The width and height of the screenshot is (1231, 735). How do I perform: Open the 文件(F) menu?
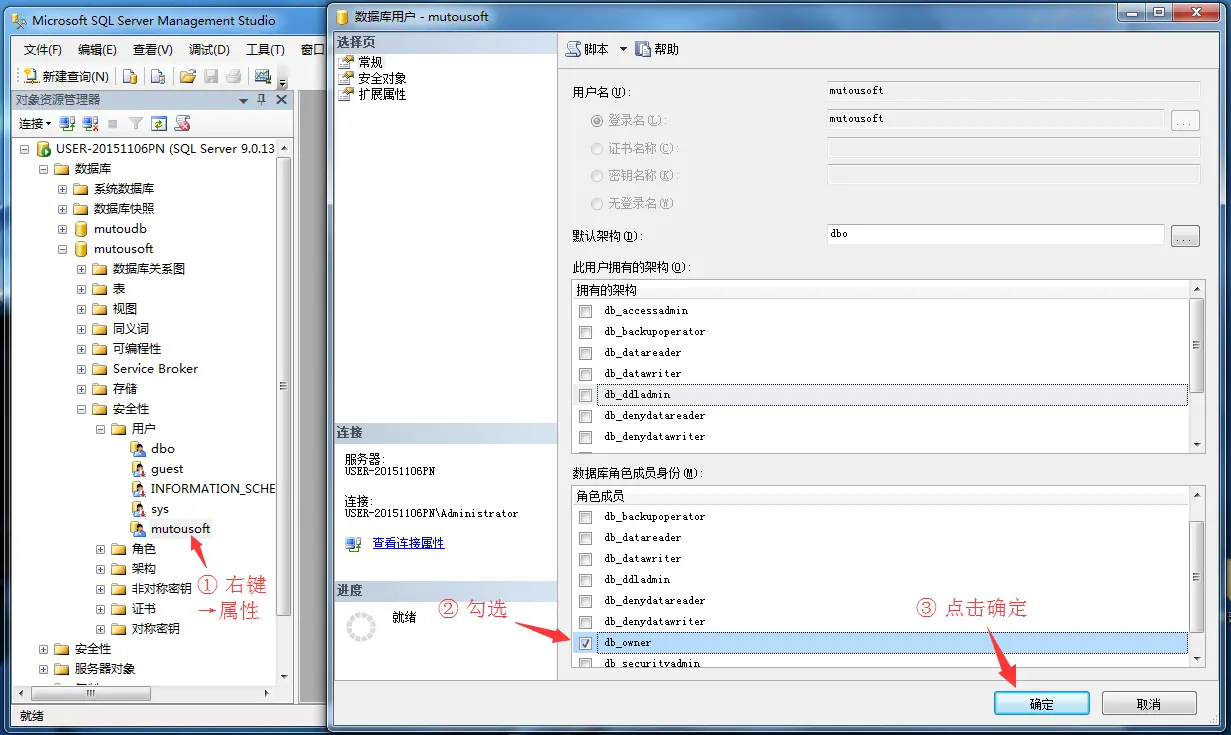coord(43,49)
